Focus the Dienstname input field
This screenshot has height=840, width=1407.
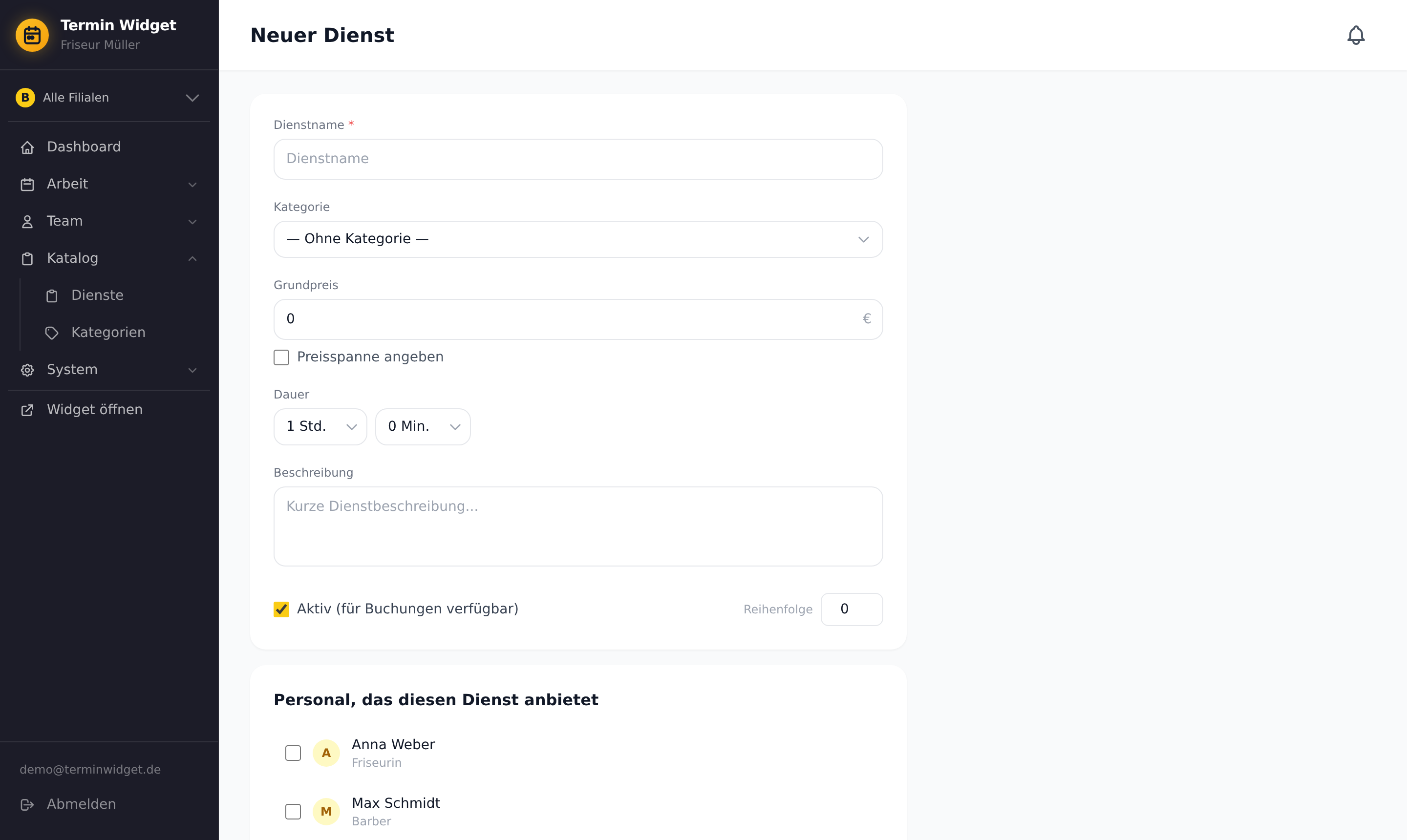[x=578, y=159]
